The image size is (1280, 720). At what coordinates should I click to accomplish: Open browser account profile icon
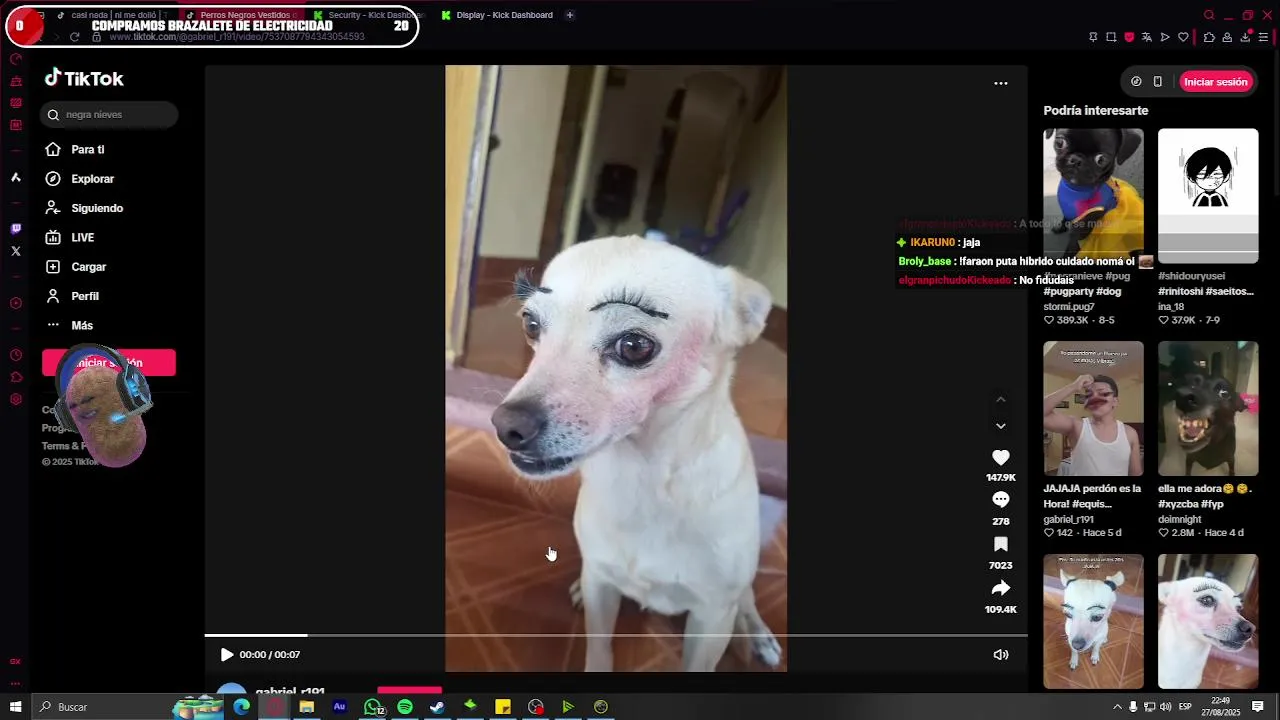pos(1227,37)
